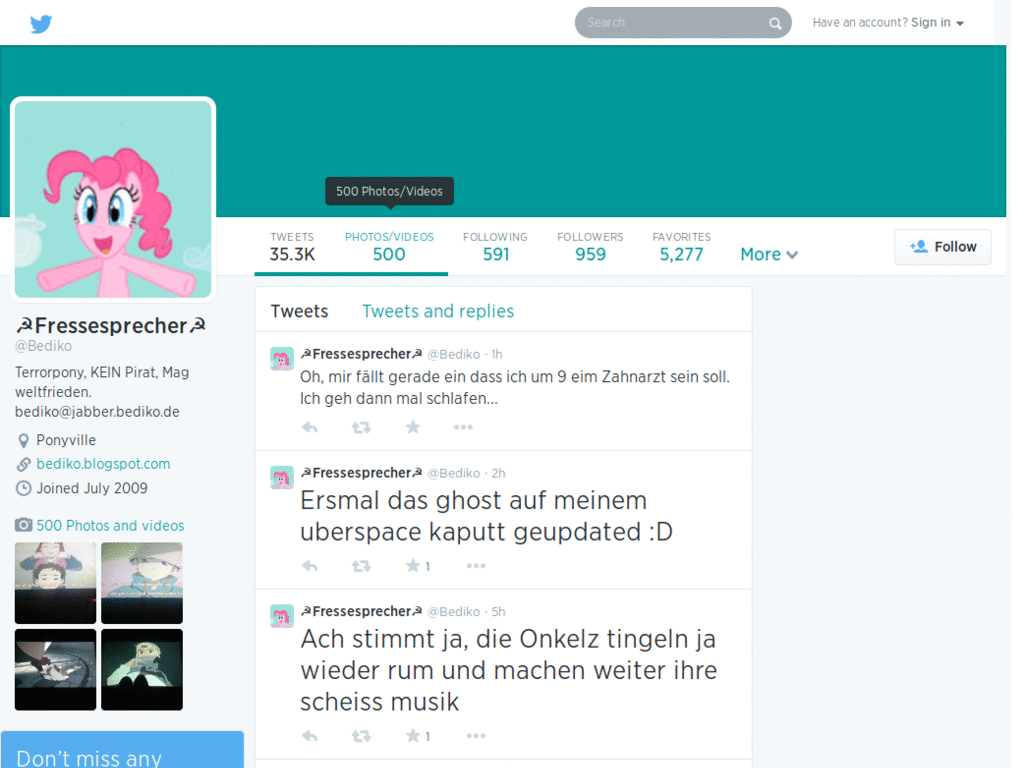The height and width of the screenshot is (768, 1024).
Task: View the Followers 959 list
Action: (x=590, y=247)
